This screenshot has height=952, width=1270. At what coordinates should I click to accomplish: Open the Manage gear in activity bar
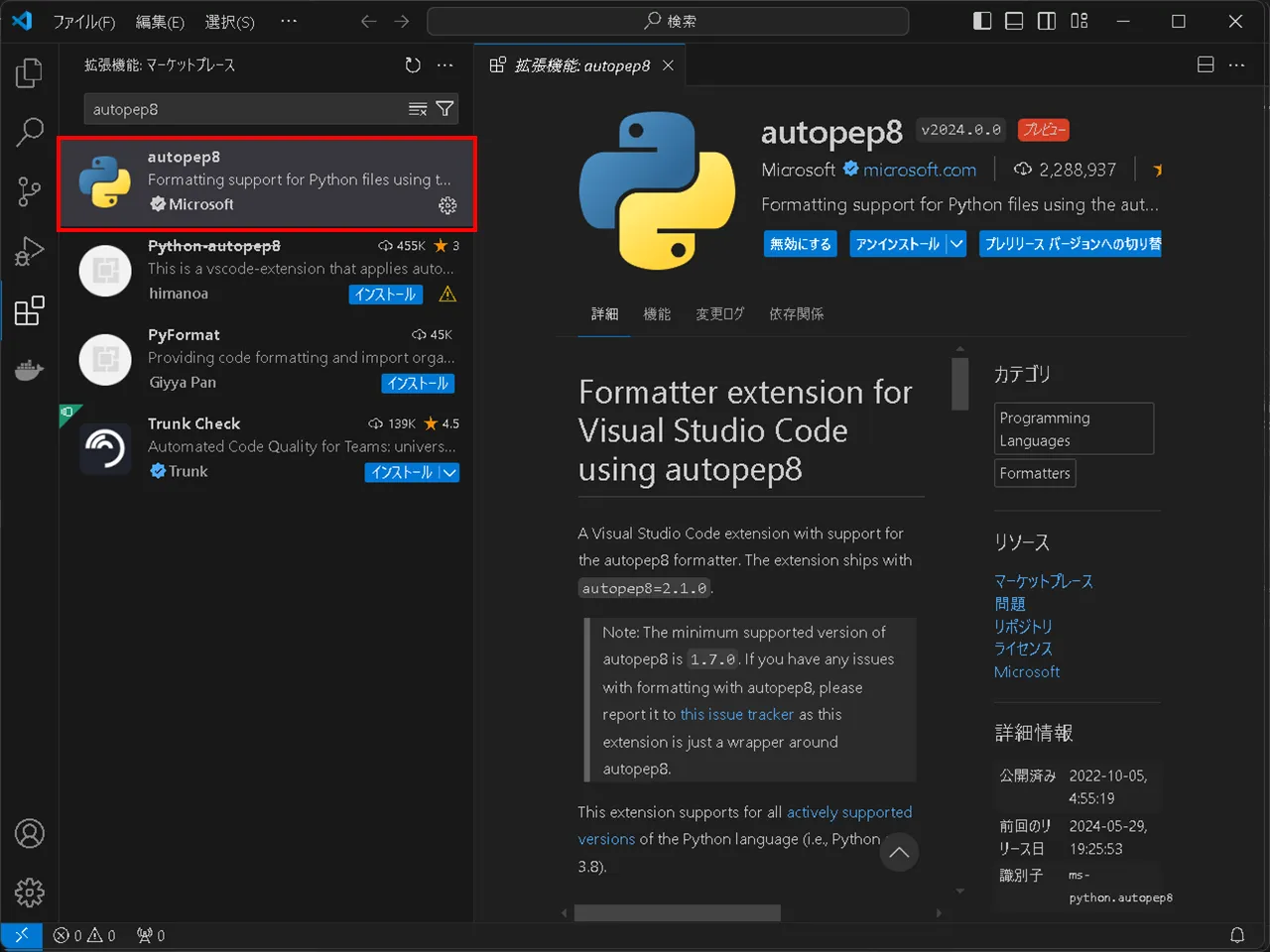30,892
